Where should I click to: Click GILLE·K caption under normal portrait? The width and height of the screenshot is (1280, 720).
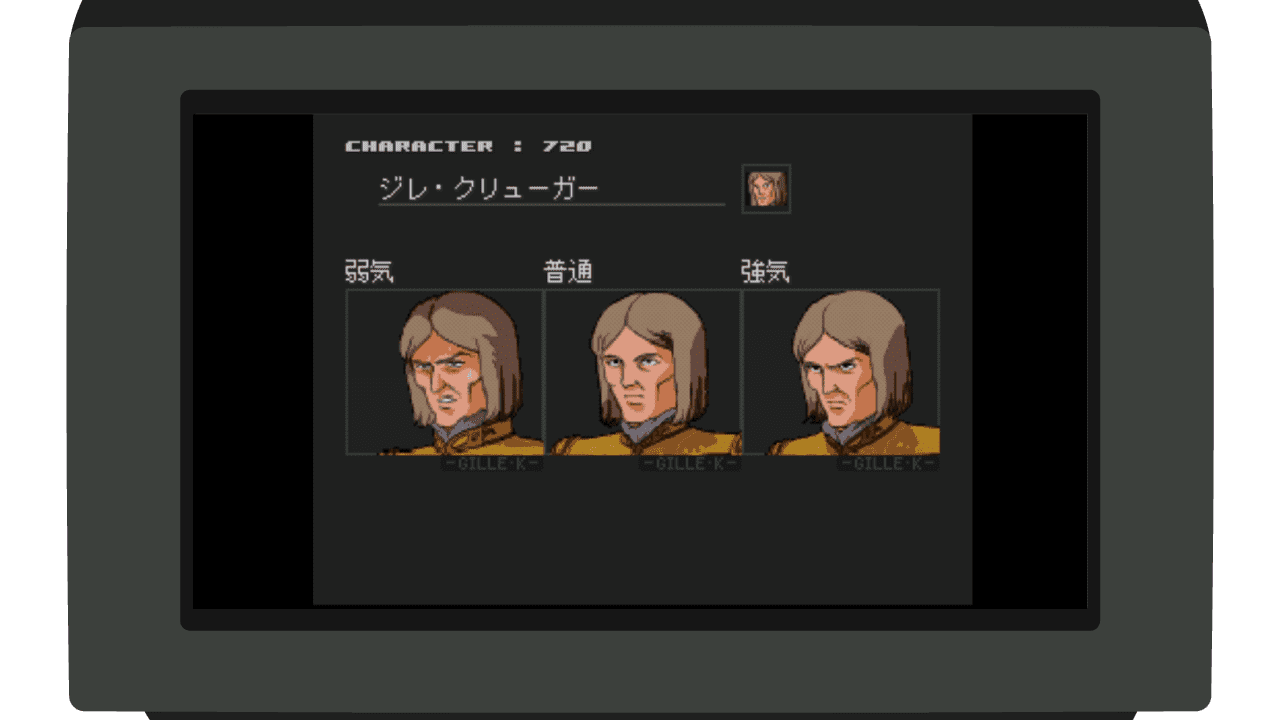click(x=690, y=464)
